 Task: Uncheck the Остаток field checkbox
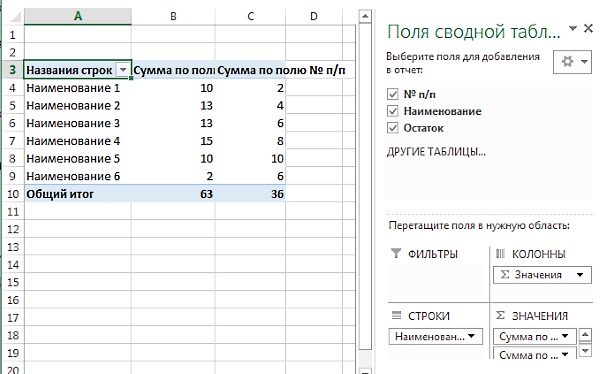[393, 128]
